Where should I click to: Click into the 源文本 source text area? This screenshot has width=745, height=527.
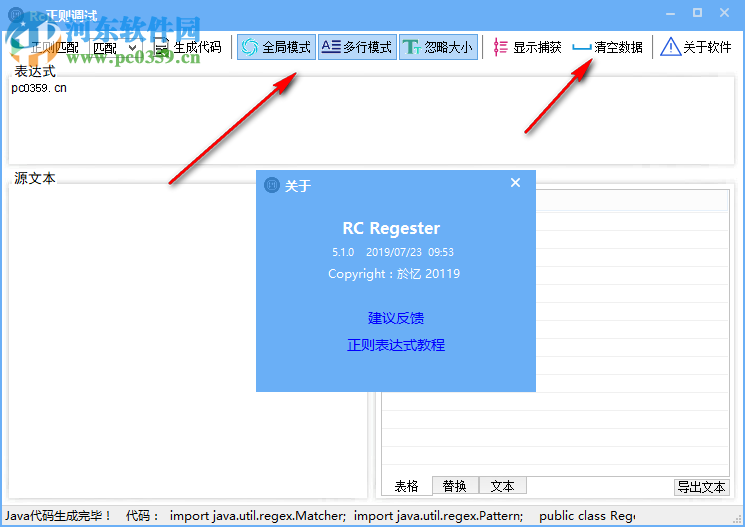[x=188, y=341]
